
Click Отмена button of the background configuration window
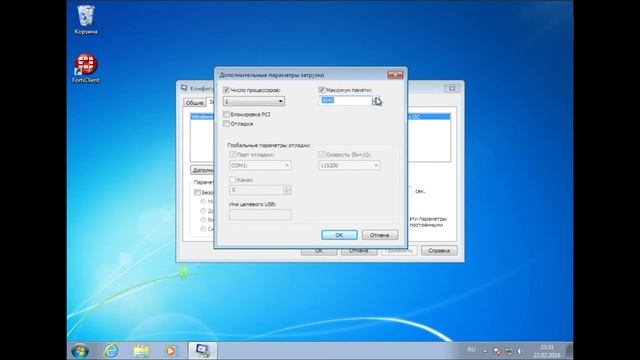(359, 251)
